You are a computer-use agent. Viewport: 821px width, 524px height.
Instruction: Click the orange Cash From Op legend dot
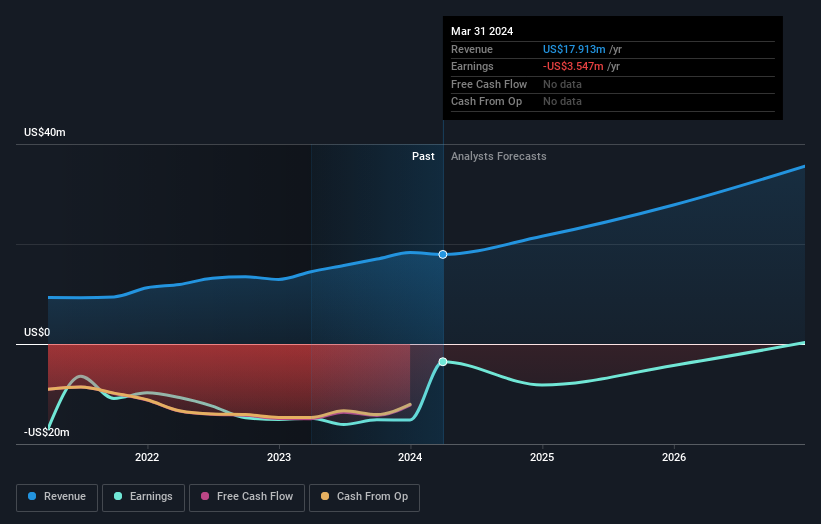(x=325, y=496)
